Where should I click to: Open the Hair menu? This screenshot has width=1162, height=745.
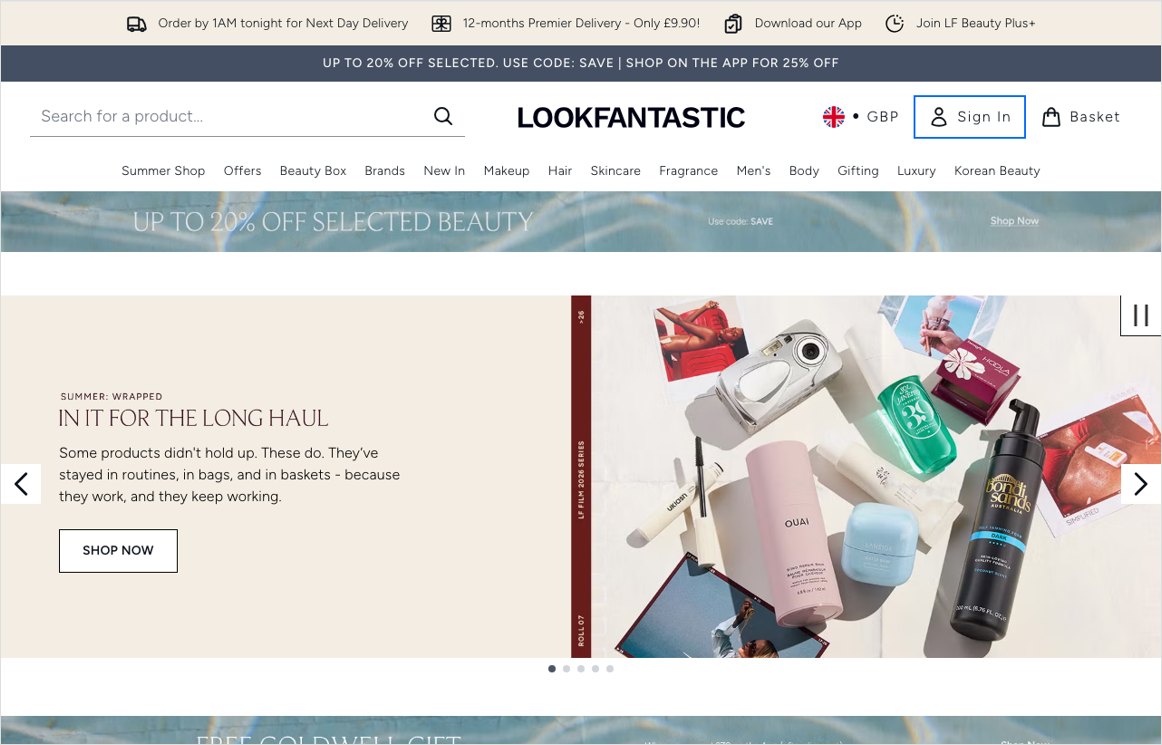click(x=560, y=170)
